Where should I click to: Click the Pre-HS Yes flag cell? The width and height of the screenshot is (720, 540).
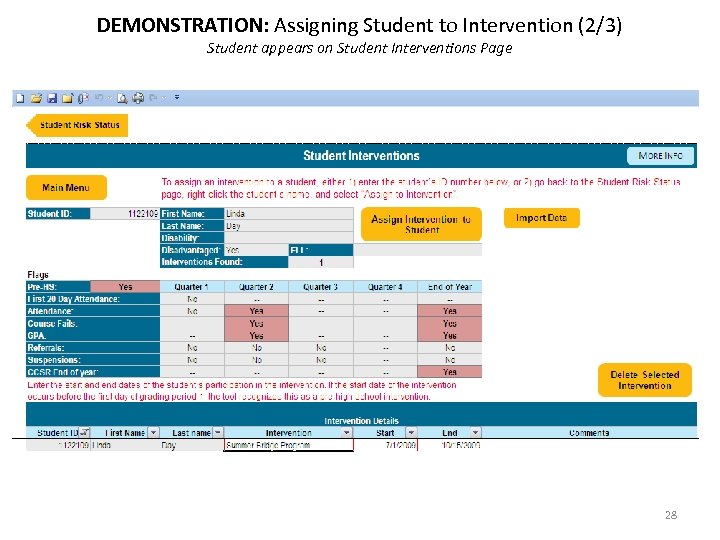click(x=125, y=287)
